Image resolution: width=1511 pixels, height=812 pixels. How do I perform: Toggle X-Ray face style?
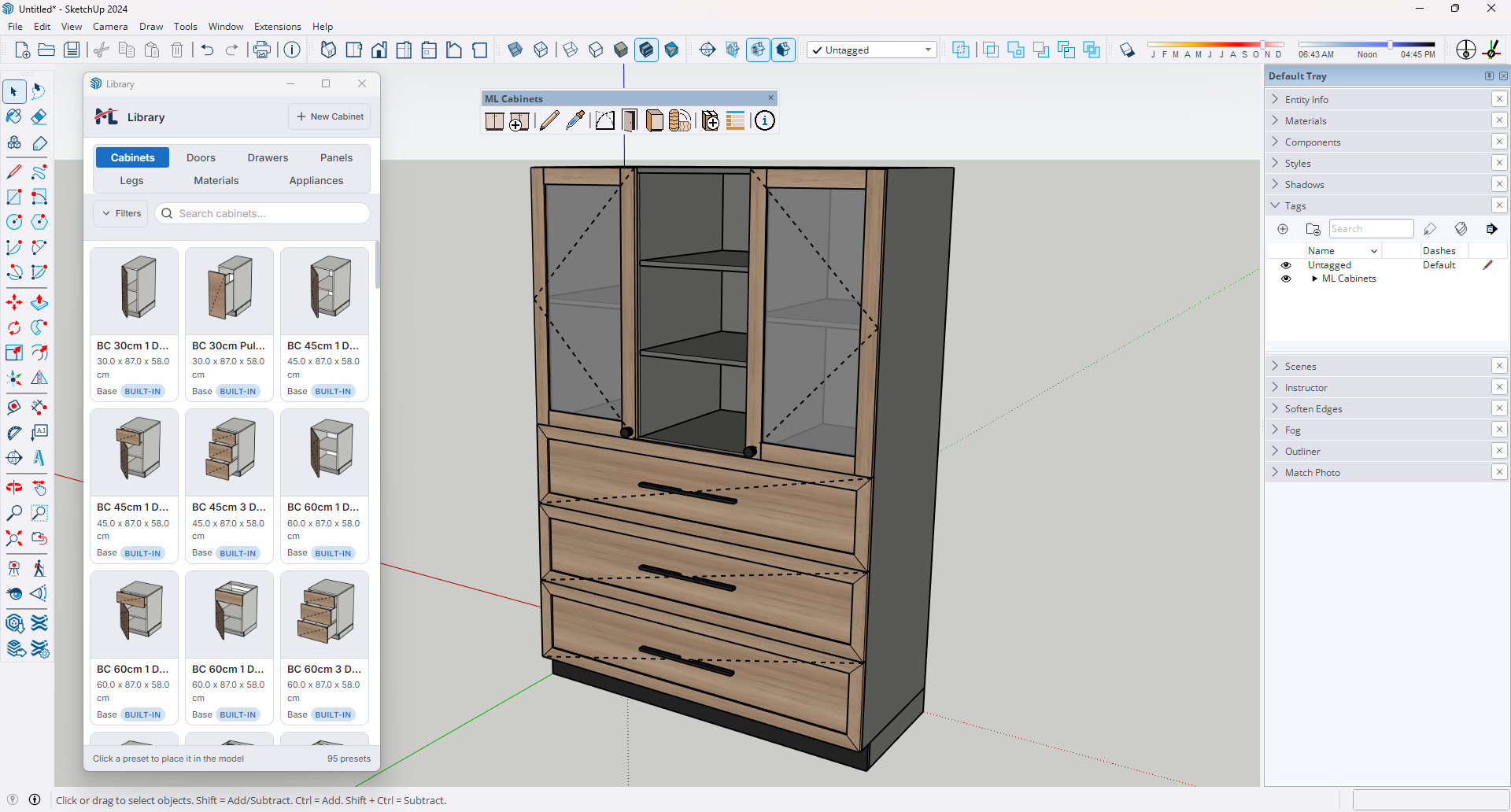tap(515, 50)
